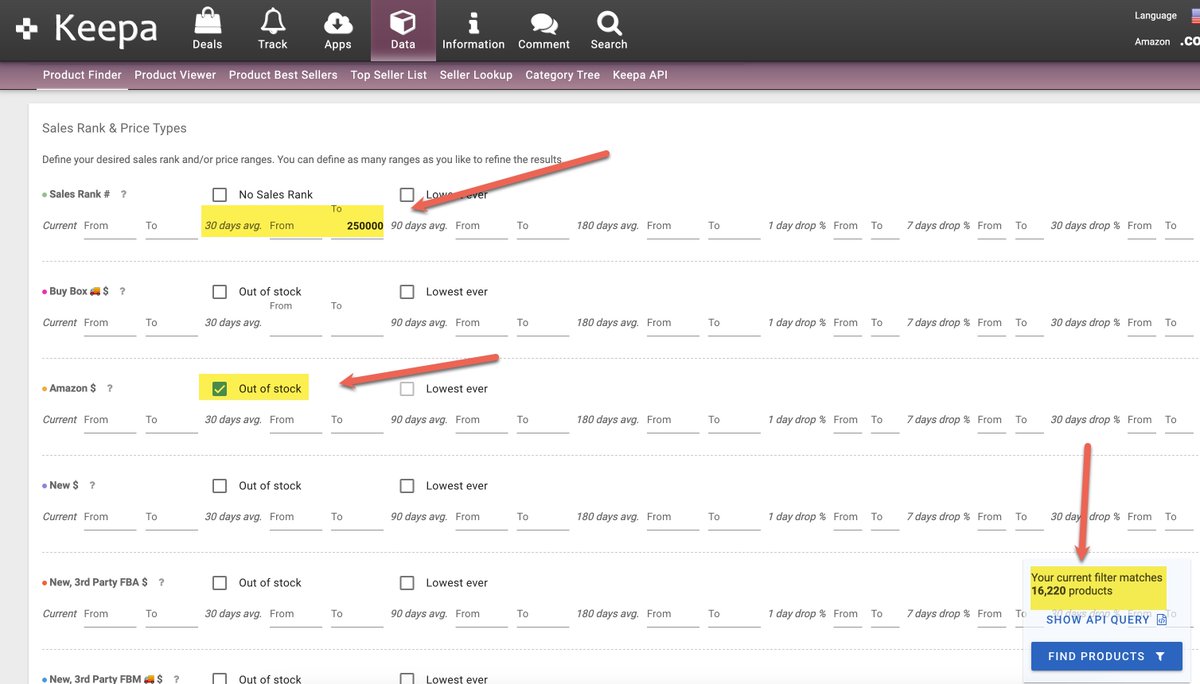Switch to Top Seller List tab

point(389,75)
